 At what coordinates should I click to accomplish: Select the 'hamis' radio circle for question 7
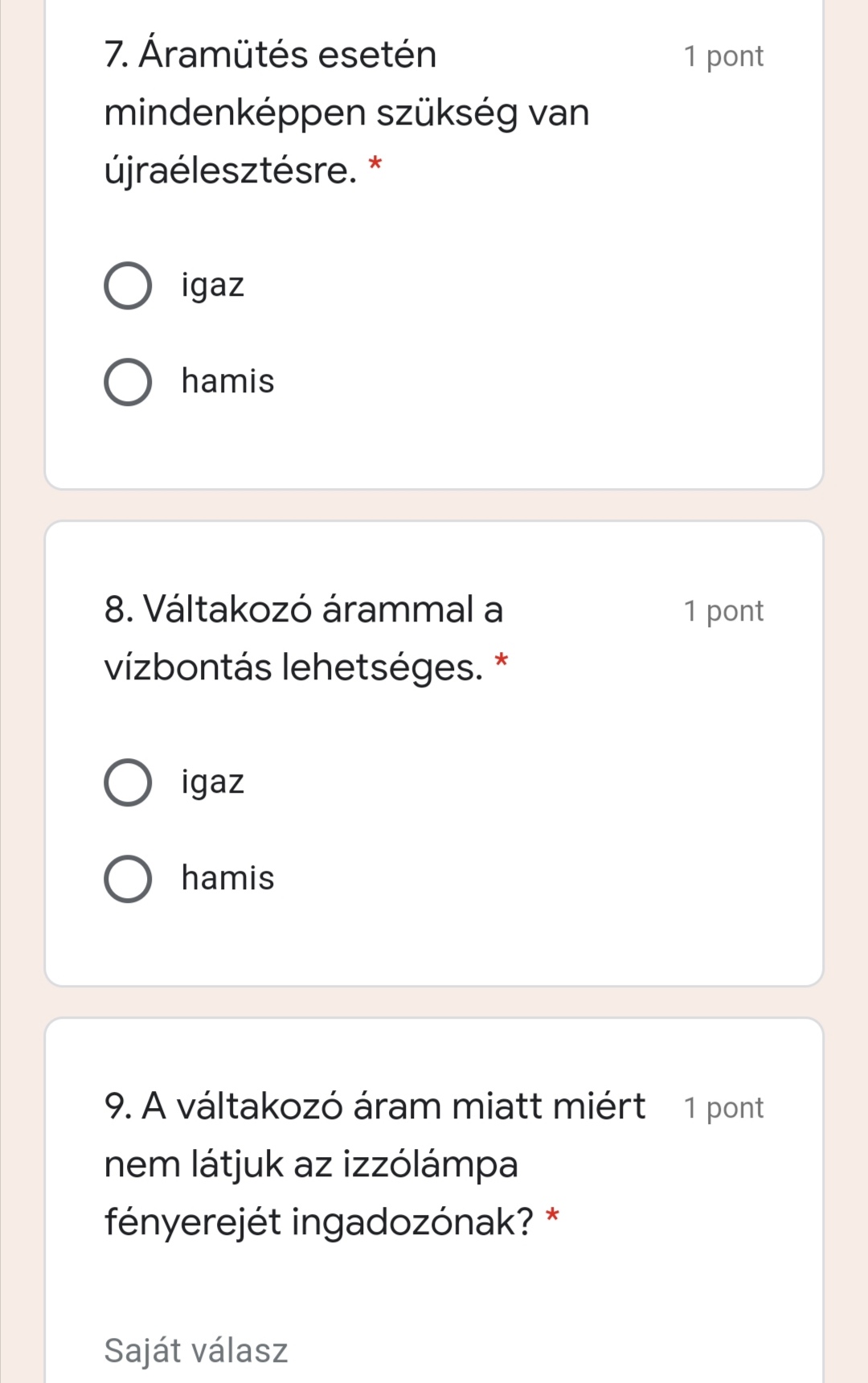point(128,382)
